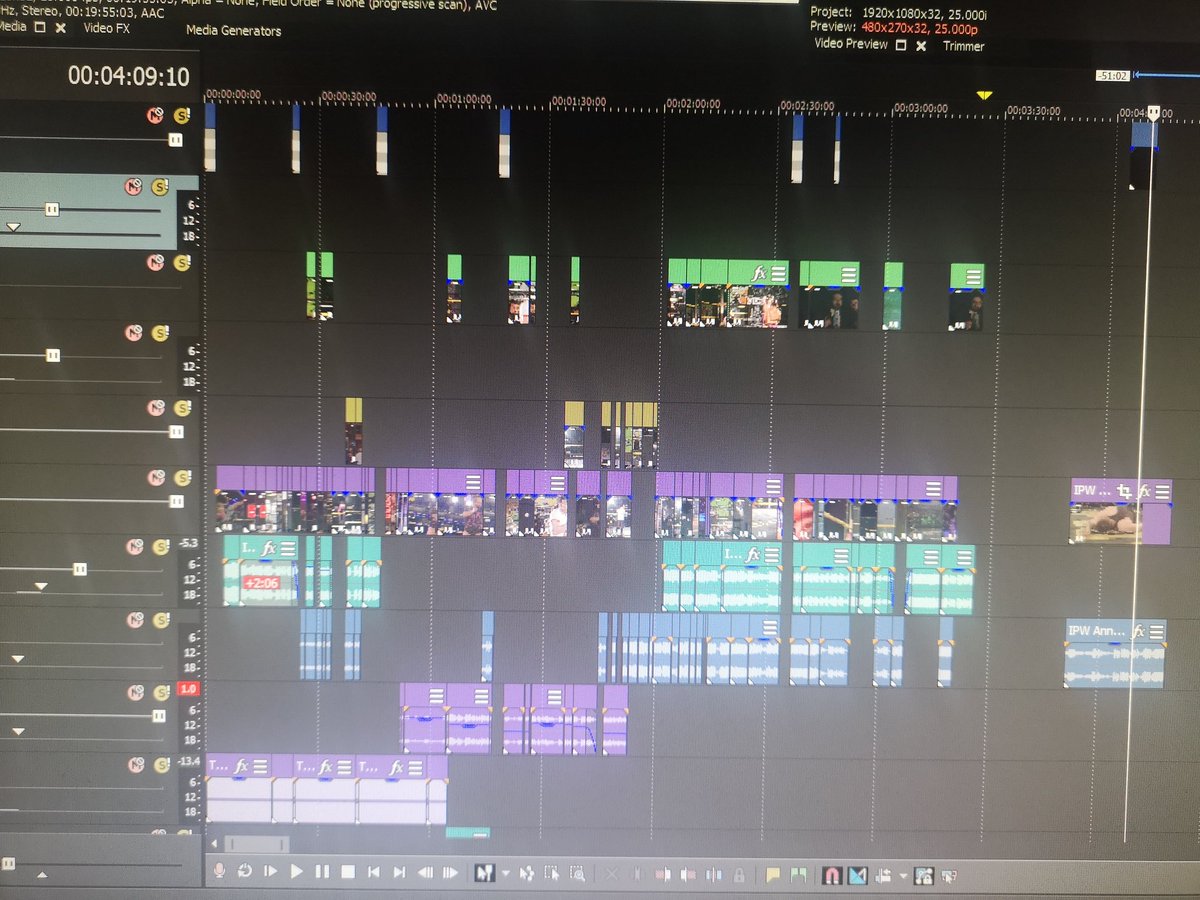Insert a region using the green flags icon

798,873
